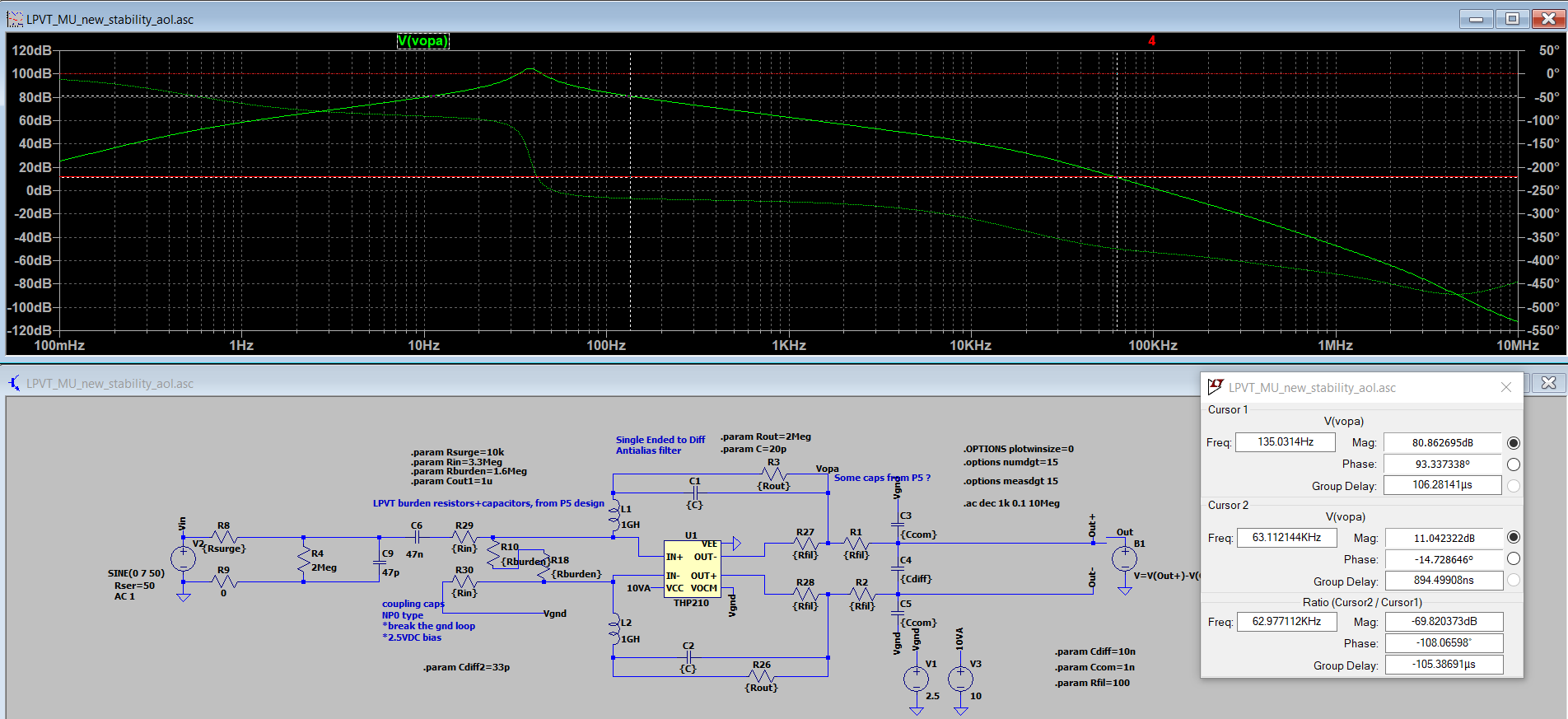
Task: Click Ratio Mag field -69.820373dB
Action: click(x=1444, y=622)
